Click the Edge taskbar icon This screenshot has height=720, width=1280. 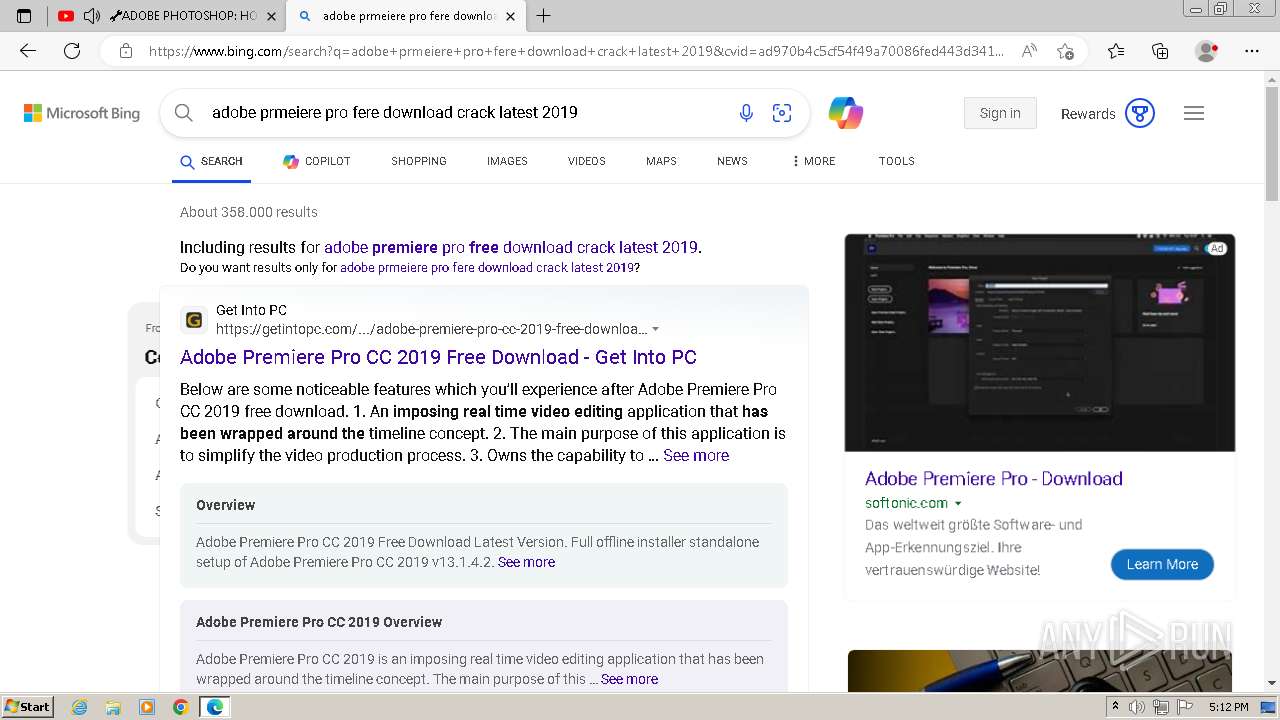click(x=214, y=707)
